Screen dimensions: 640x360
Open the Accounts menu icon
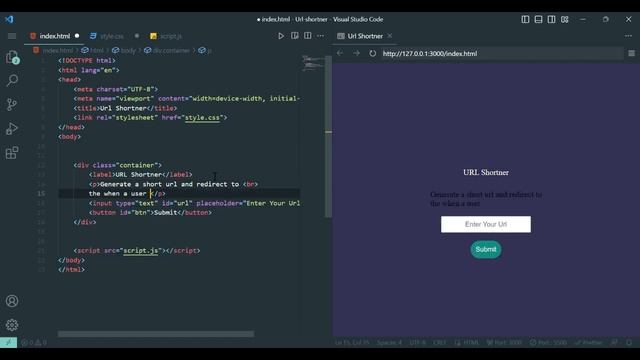click(12, 301)
